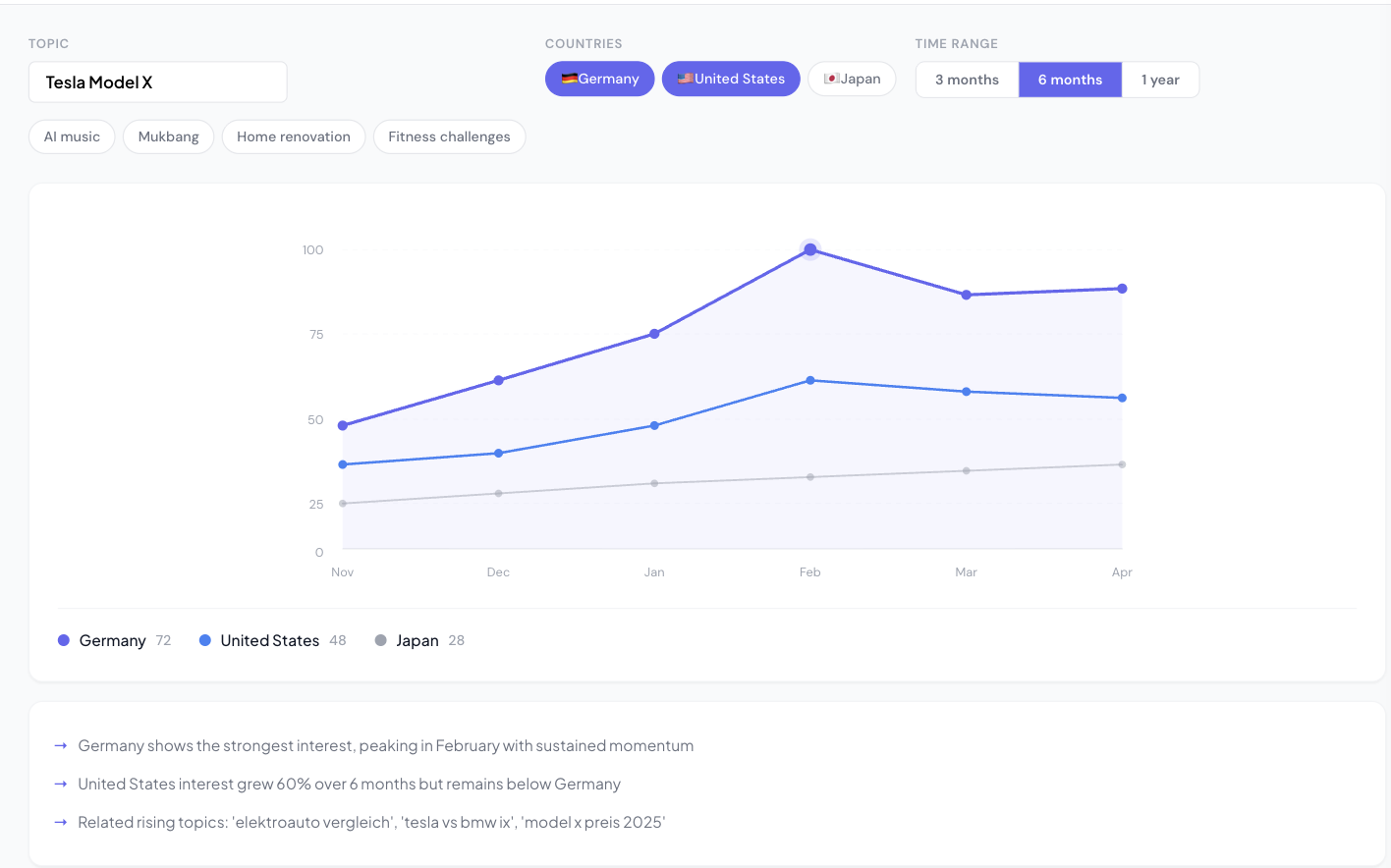Choose the Mukbang suggested topic
Image resolution: width=1391 pixels, height=868 pixels.
(168, 136)
